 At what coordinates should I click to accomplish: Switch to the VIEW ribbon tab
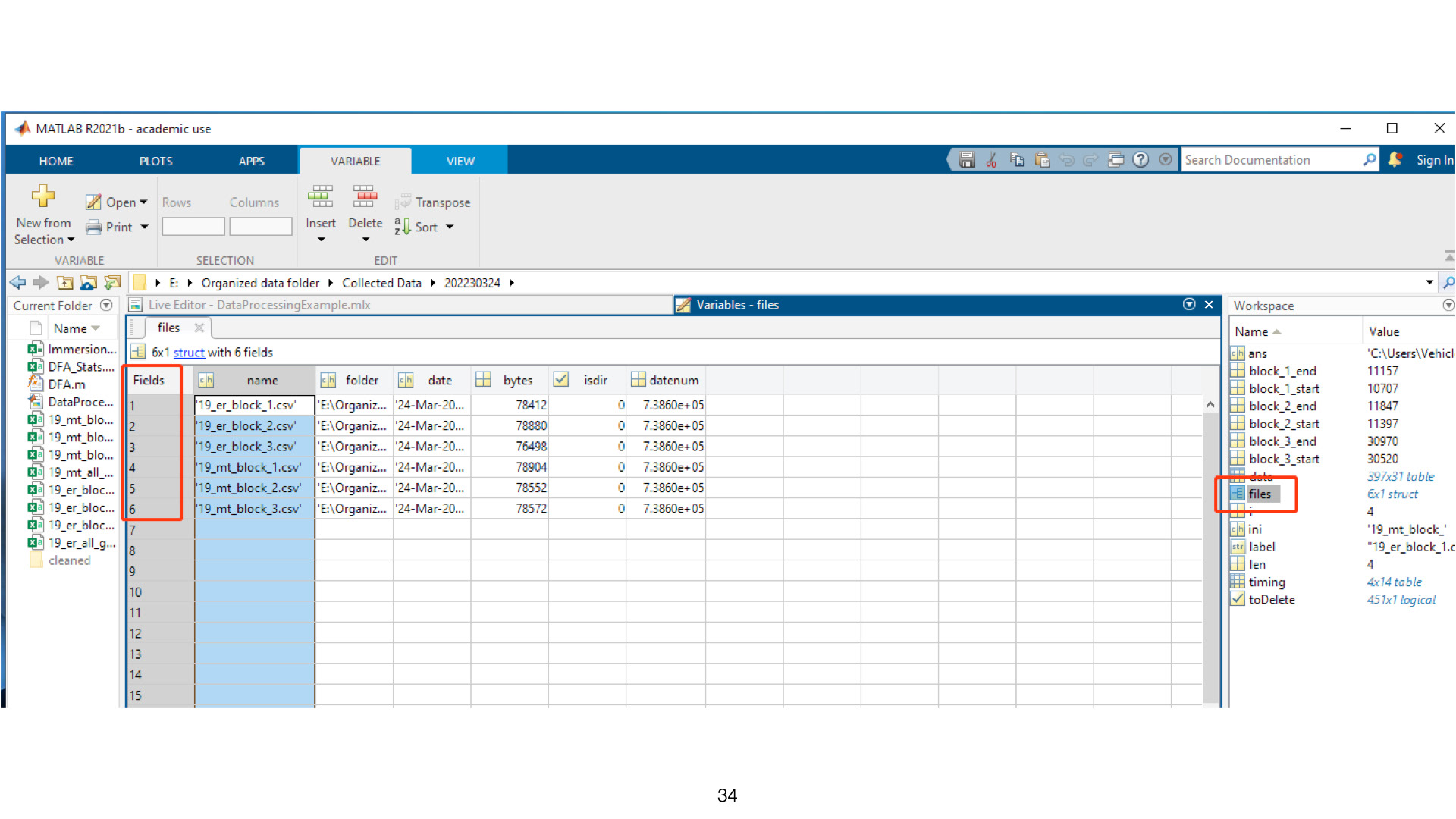tap(460, 161)
